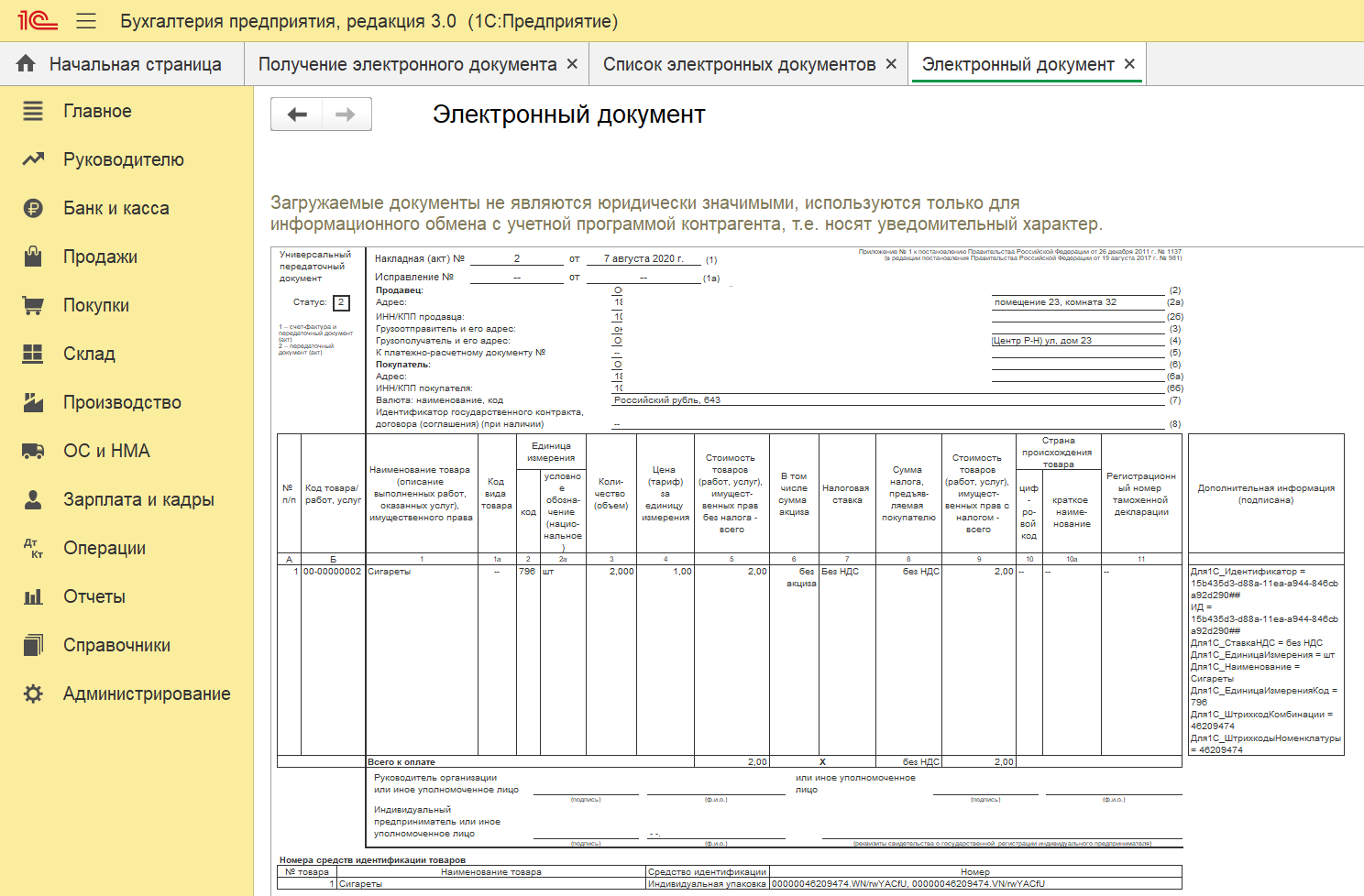Image resolution: width=1364 pixels, height=896 pixels.
Task: Click the Покупки cart icon
Action: pyautogui.click(x=33, y=305)
